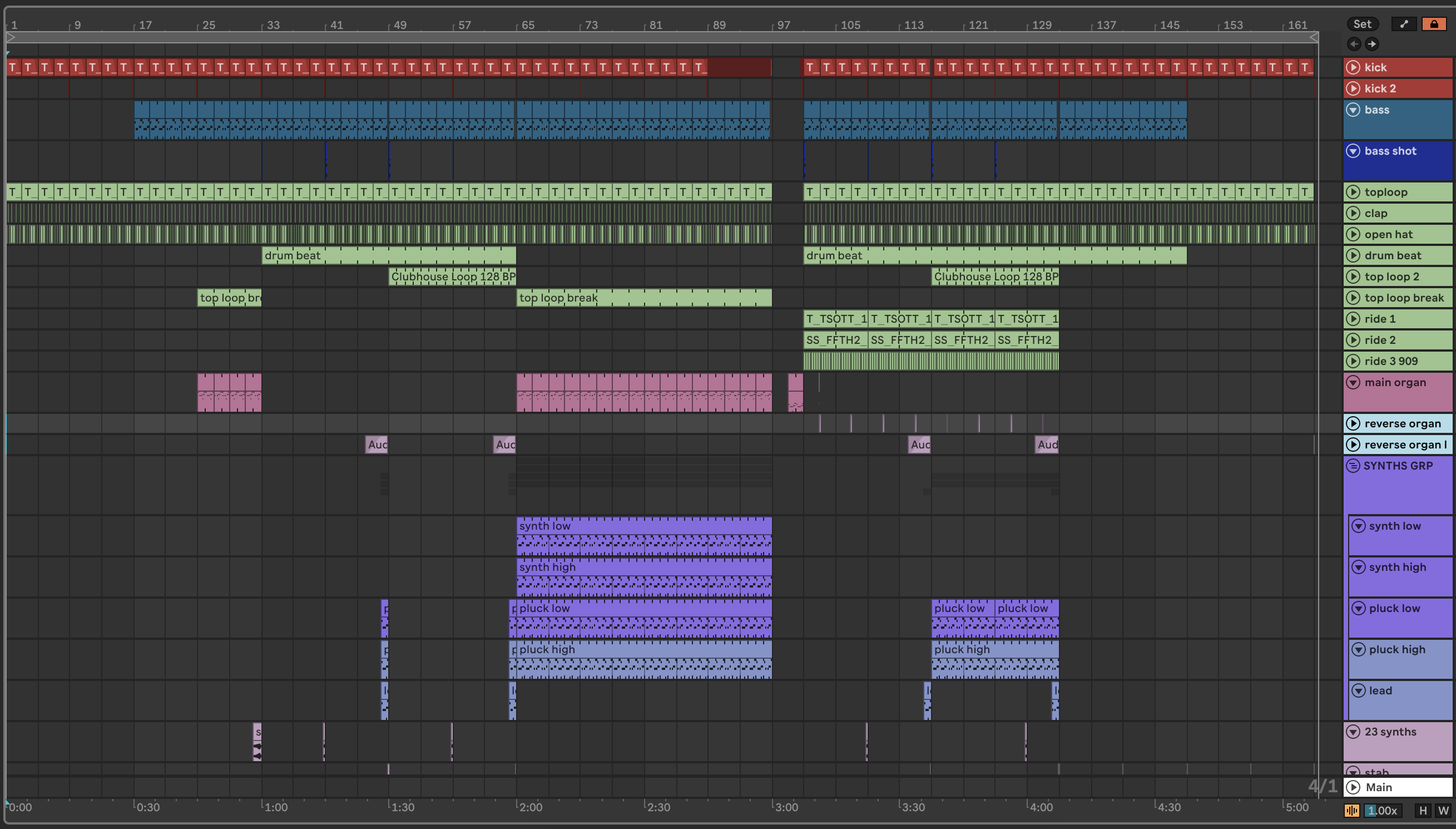The image size is (1456, 829).
Task: Unfold the top loop break track header
Action: (x=1353, y=297)
